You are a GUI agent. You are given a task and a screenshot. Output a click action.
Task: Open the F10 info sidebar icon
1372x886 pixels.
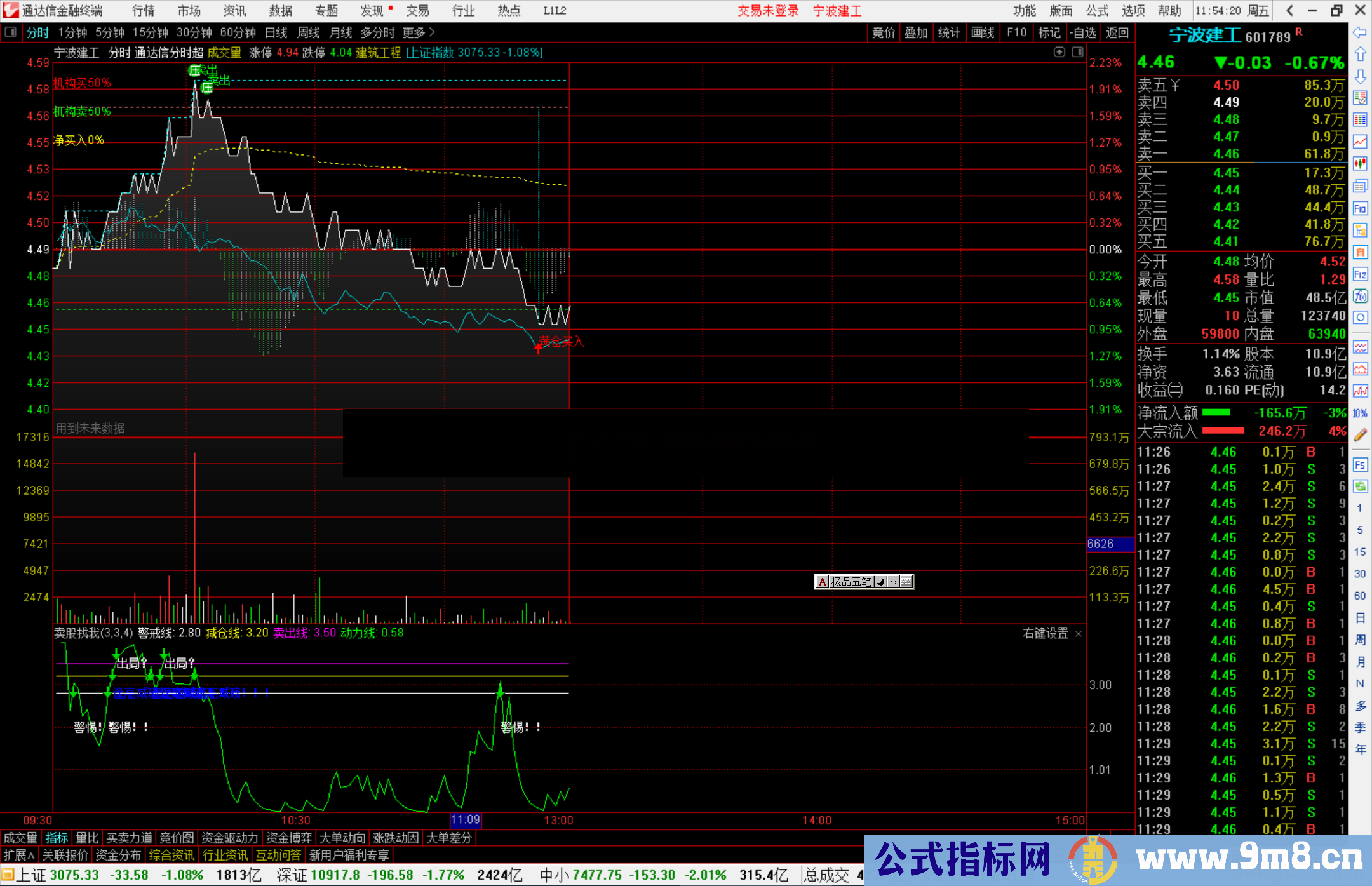[x=1360, y=208]
